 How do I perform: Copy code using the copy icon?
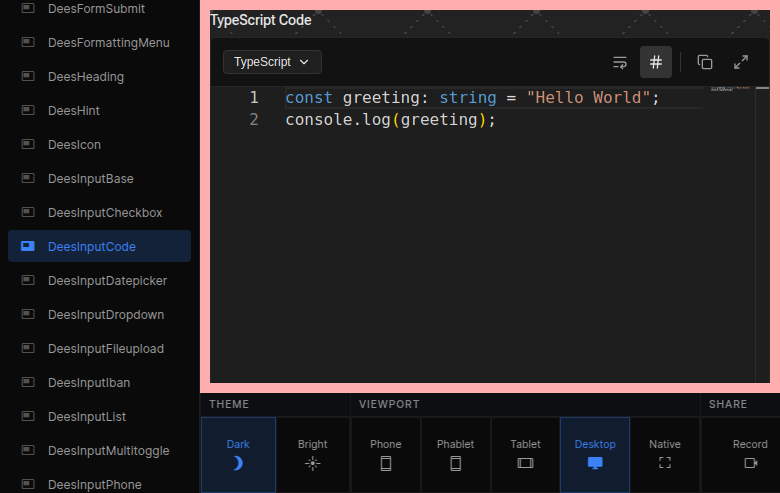click(705, 62)
